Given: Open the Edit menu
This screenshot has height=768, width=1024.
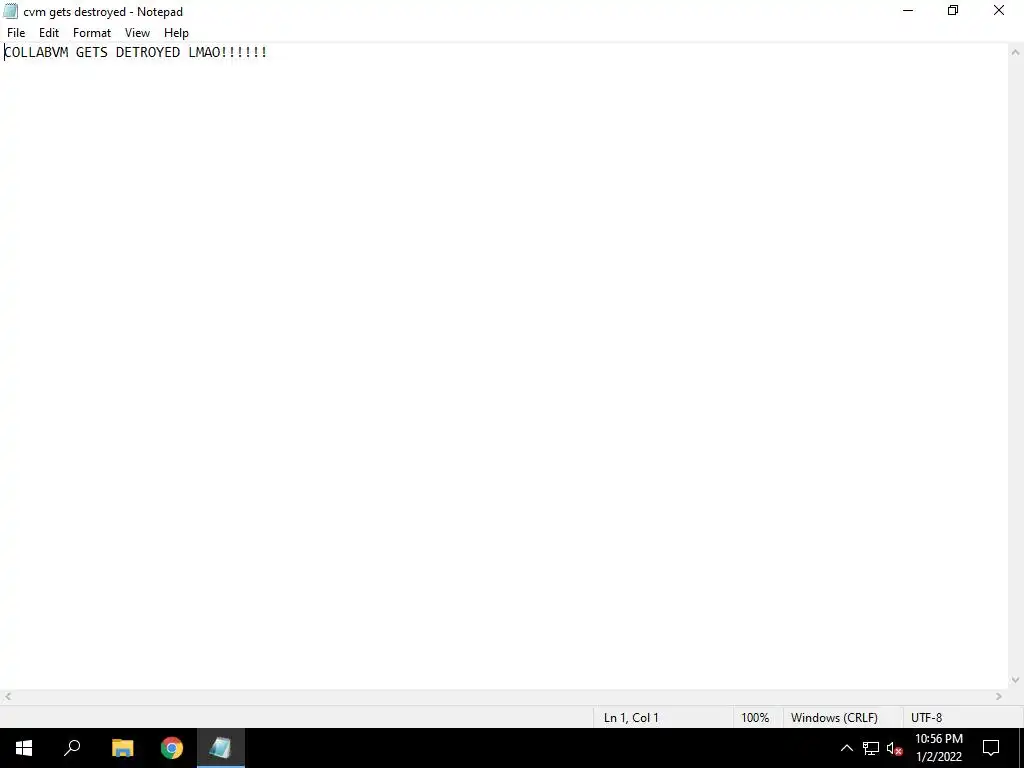Looking at the screenshot, I should (49, 33).
